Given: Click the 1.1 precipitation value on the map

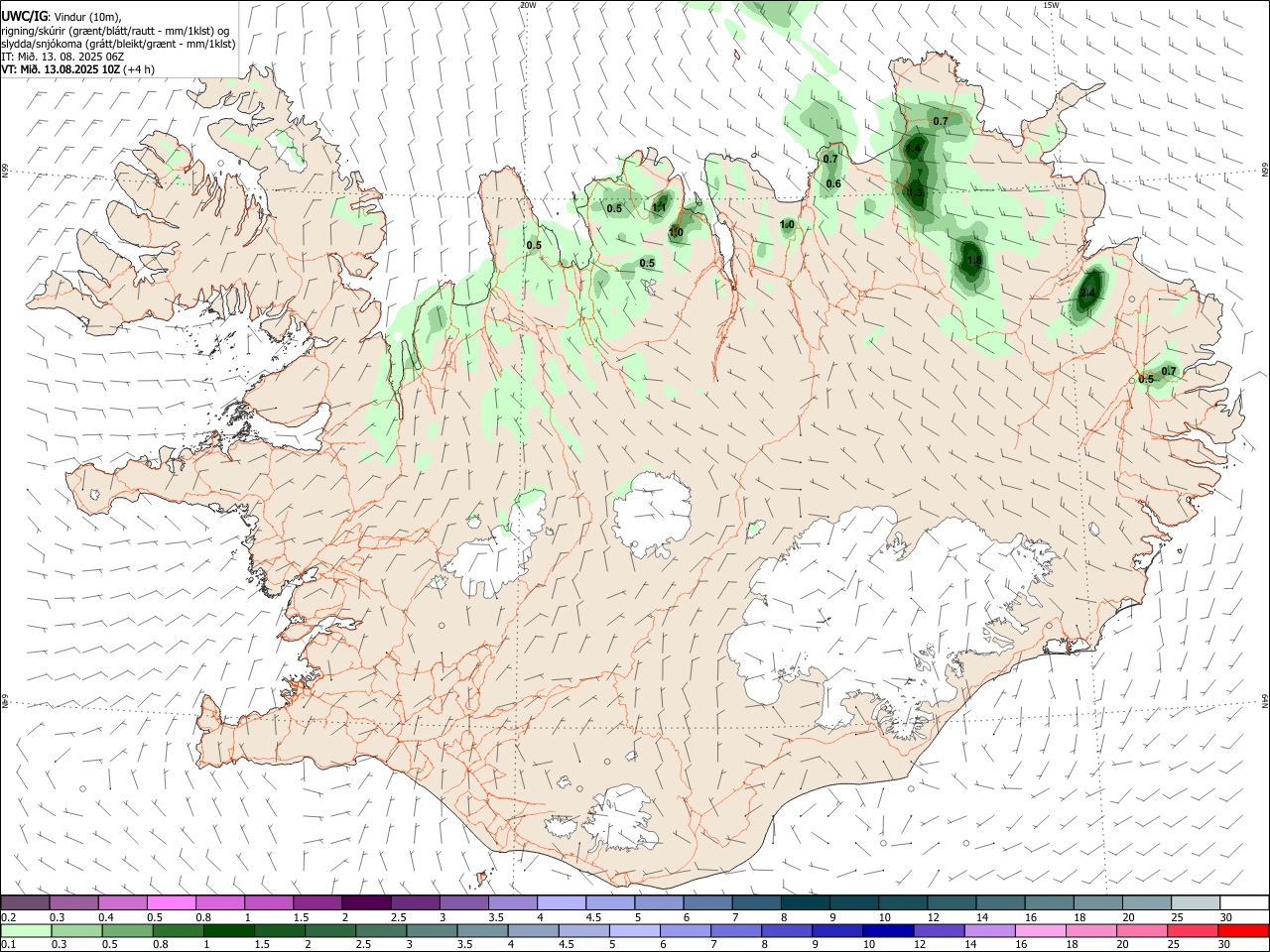Looking at the screenshot, I should pos(659,207).
